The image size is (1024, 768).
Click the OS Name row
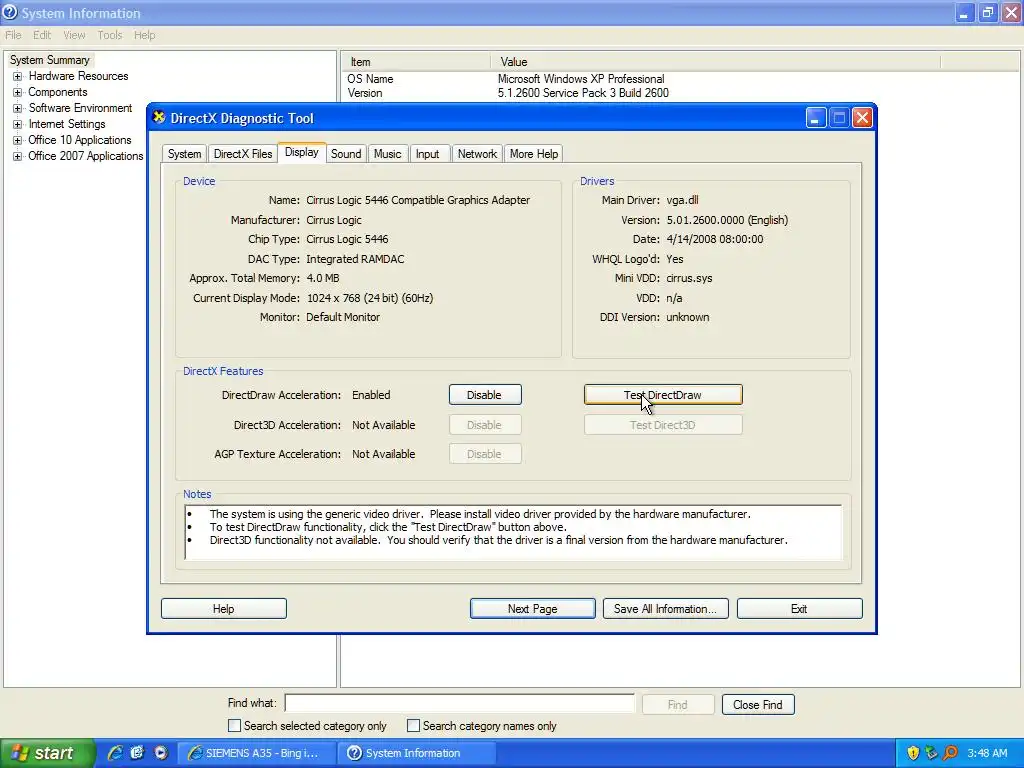[679, 79]
